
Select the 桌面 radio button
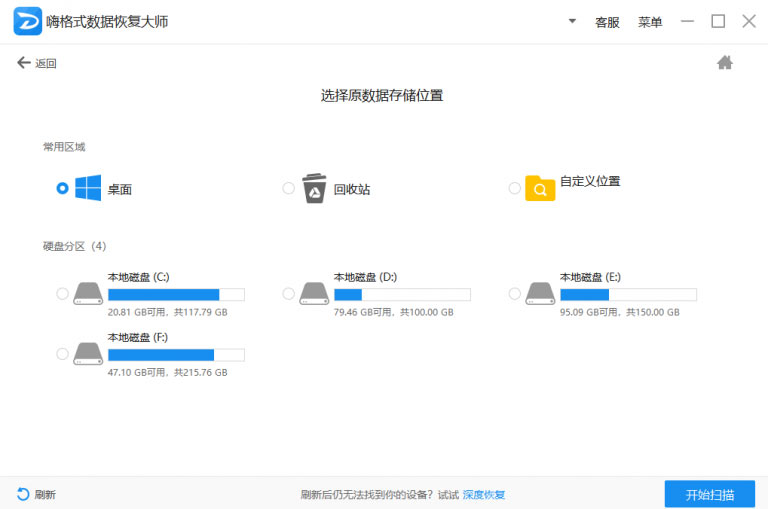63,188
